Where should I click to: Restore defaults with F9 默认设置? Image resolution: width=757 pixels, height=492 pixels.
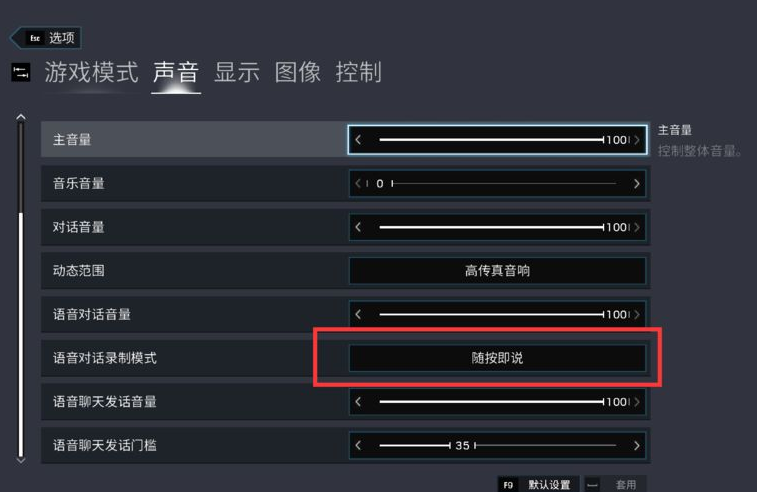pos(538,484)
